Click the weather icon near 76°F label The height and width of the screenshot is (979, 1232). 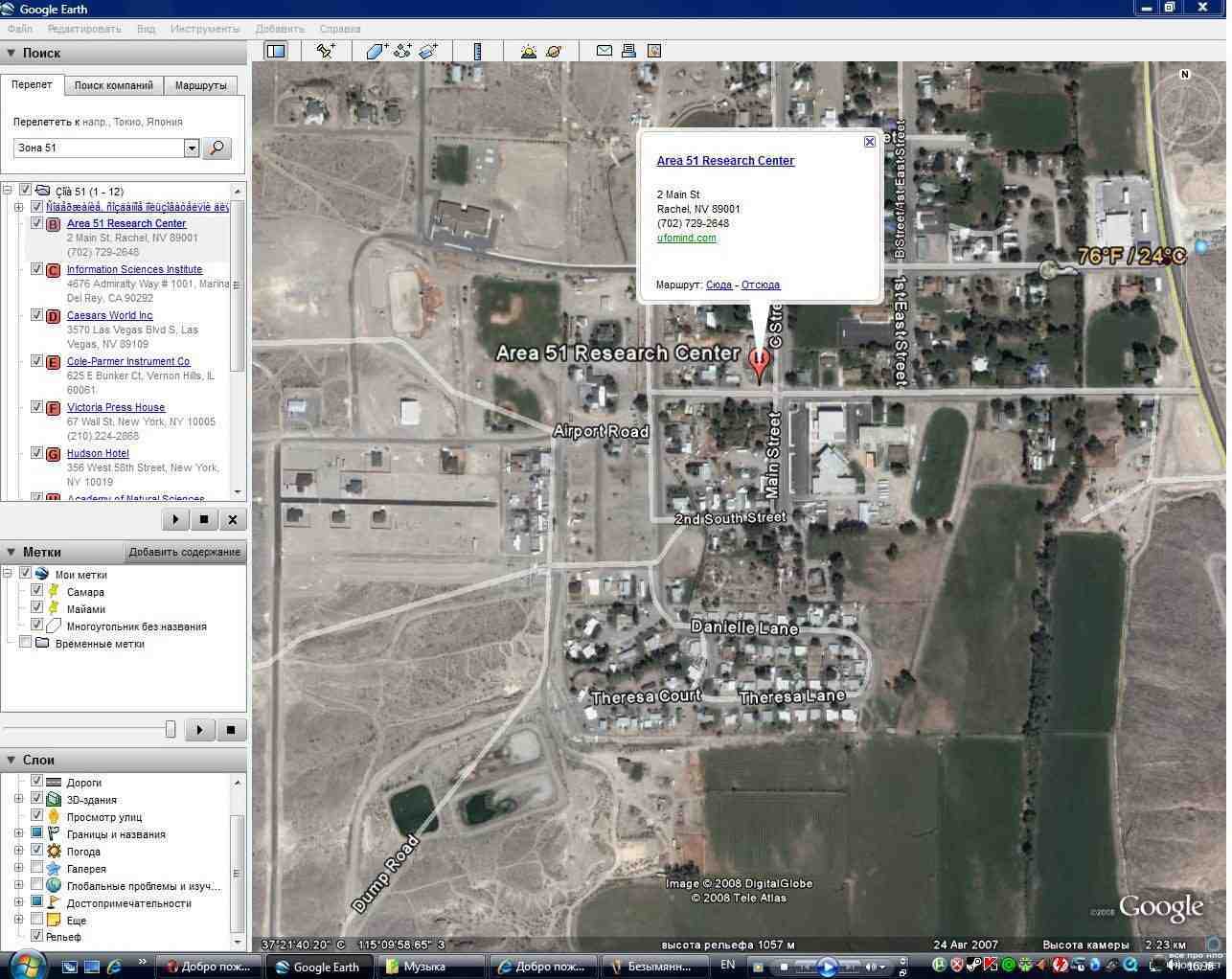coord(1049,270)
